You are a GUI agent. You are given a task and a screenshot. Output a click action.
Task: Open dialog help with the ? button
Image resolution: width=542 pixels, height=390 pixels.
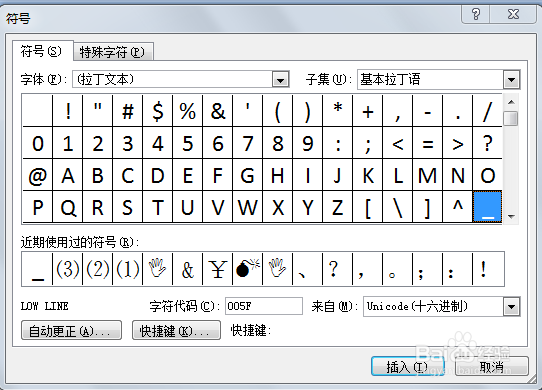point(476,15)
